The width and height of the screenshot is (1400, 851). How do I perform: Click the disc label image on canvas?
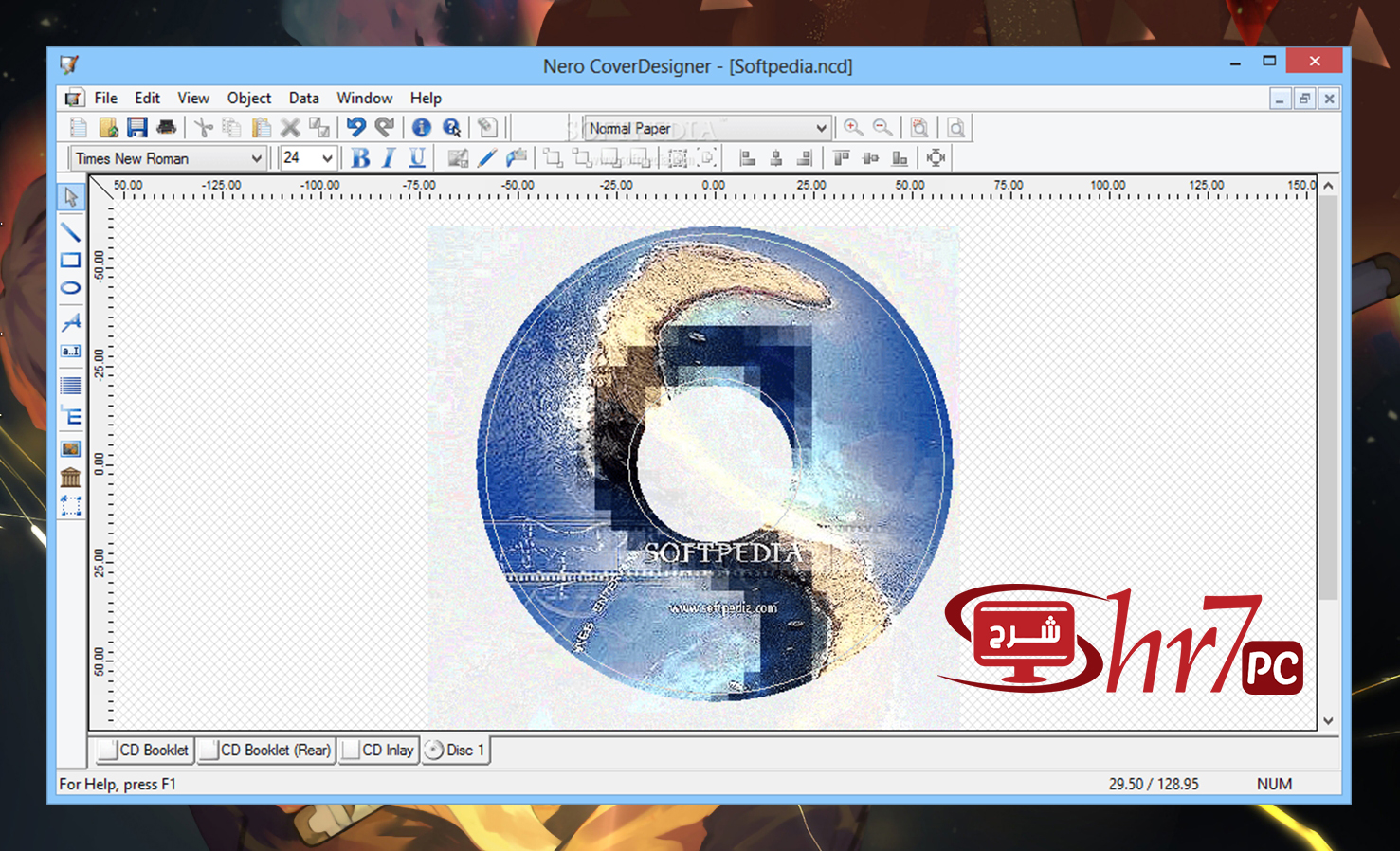pyautogui.click(x=714, y=463)
